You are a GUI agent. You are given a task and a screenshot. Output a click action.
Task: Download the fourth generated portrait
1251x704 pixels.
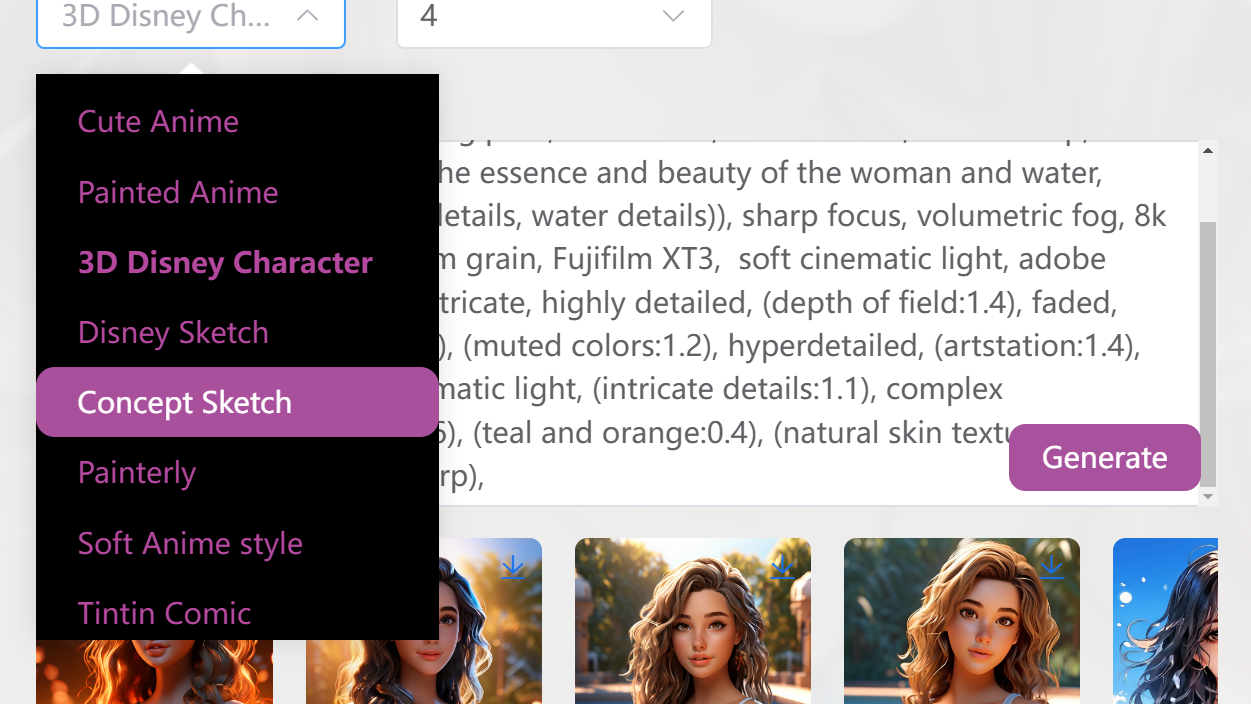[1051, 568]
